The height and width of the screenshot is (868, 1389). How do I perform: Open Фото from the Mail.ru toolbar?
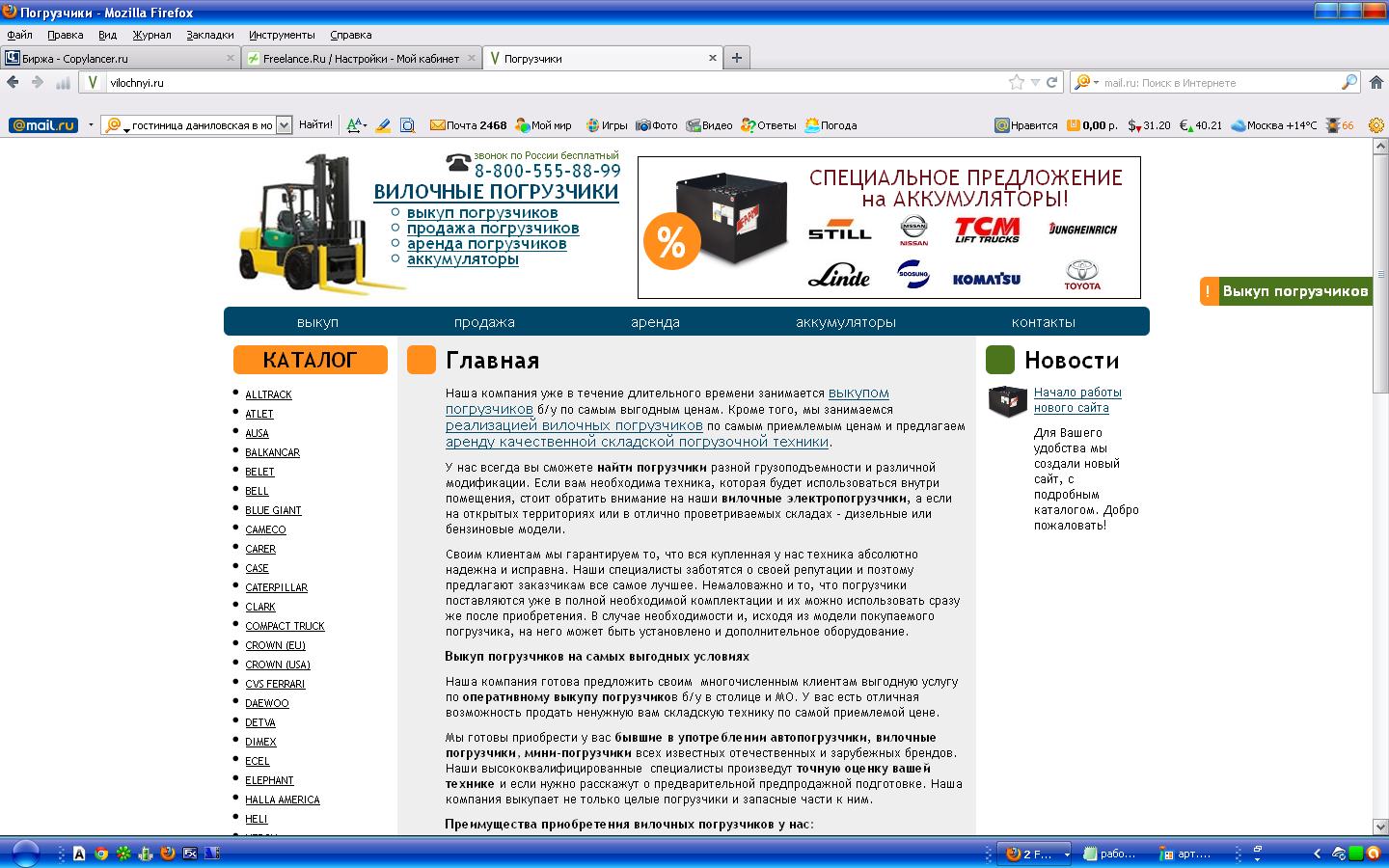pyautogui.click(x=657, y=125)
